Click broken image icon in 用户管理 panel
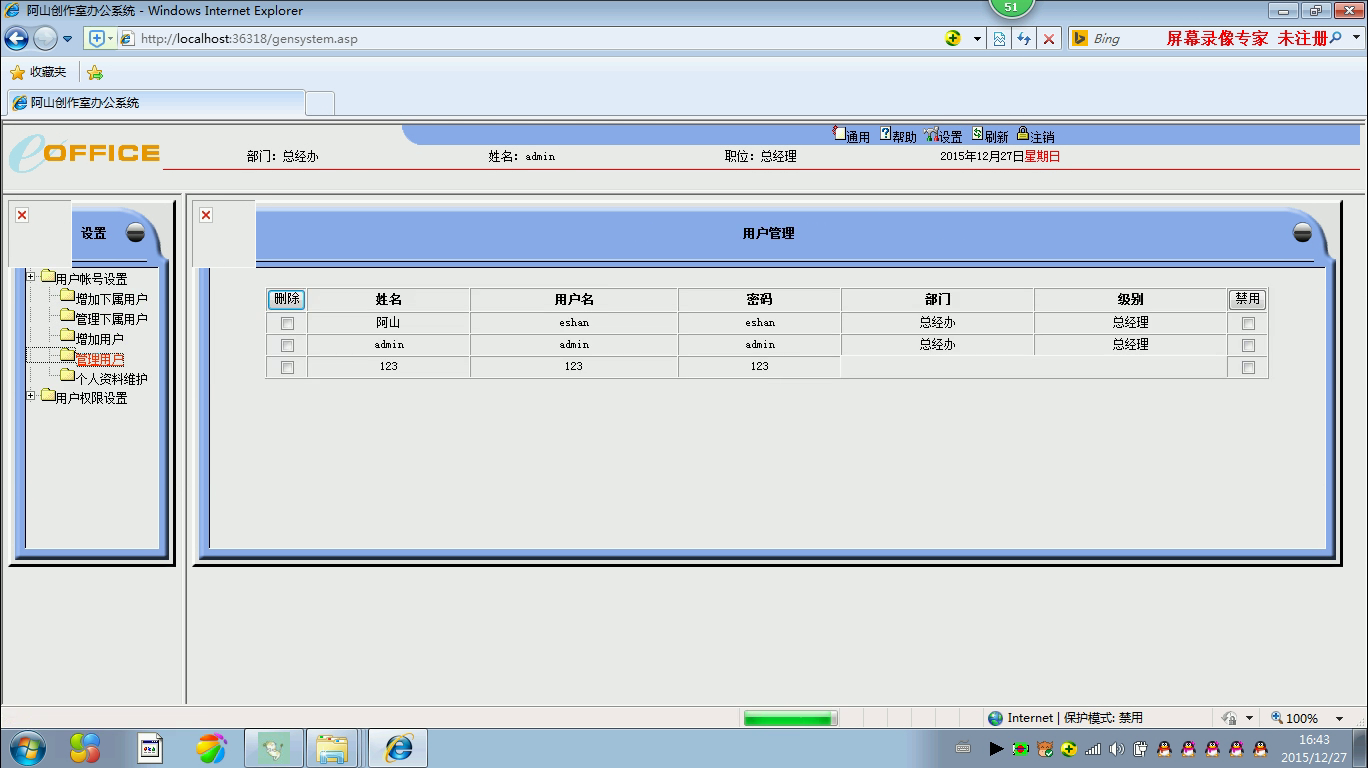 206,215
